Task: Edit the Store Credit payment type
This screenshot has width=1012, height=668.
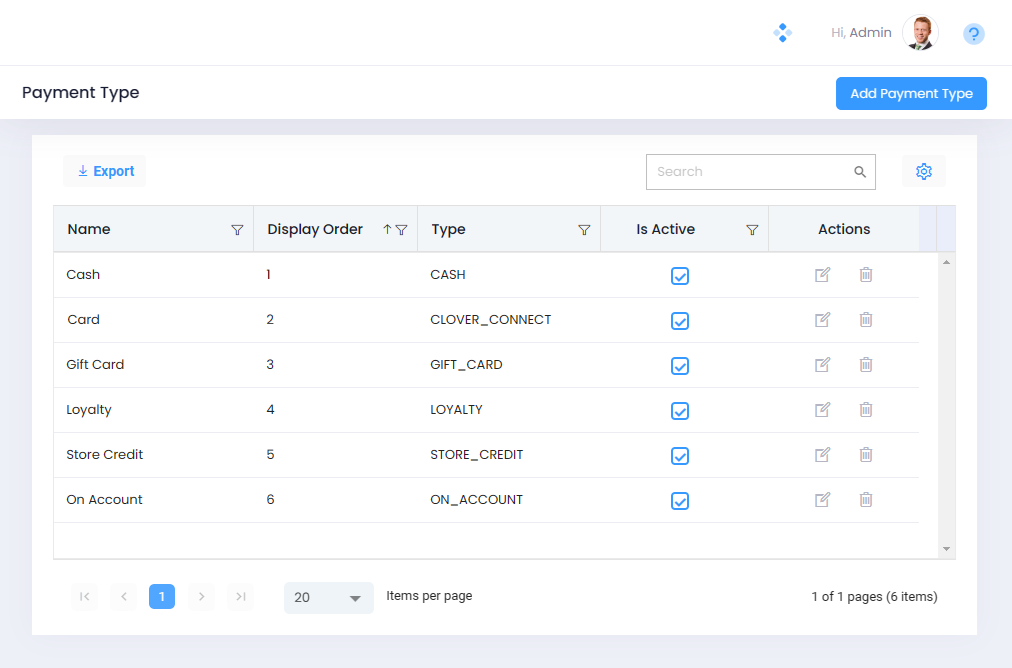Action: pos(822,455)
